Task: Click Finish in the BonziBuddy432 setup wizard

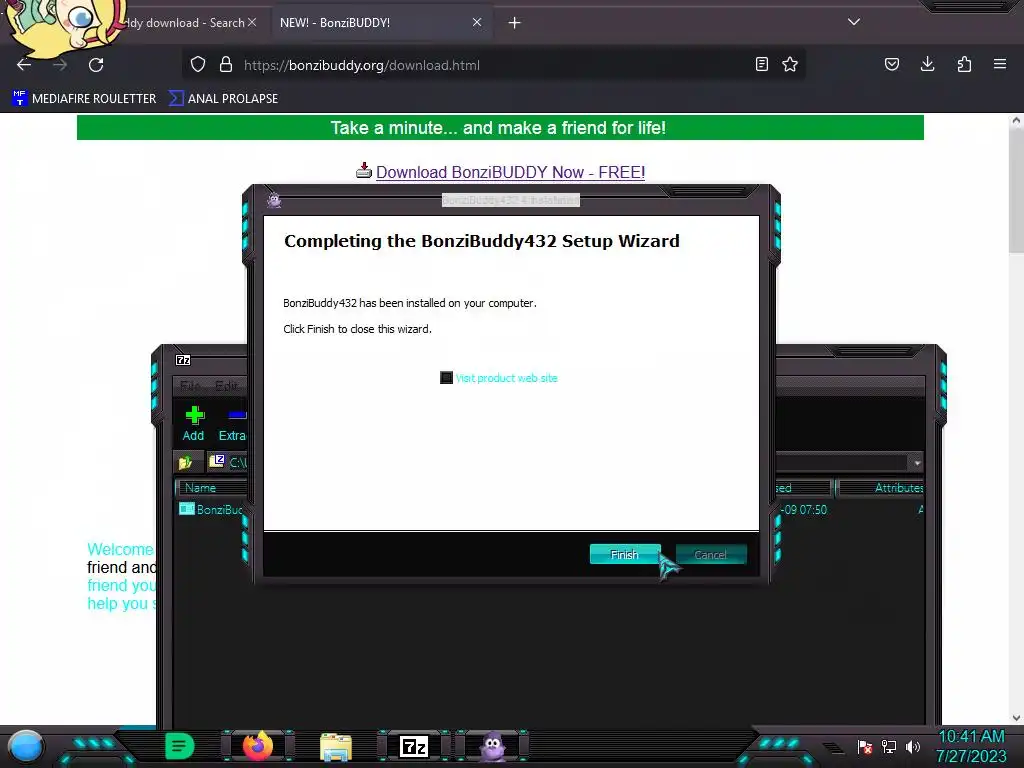Action: tap(625, 554)
